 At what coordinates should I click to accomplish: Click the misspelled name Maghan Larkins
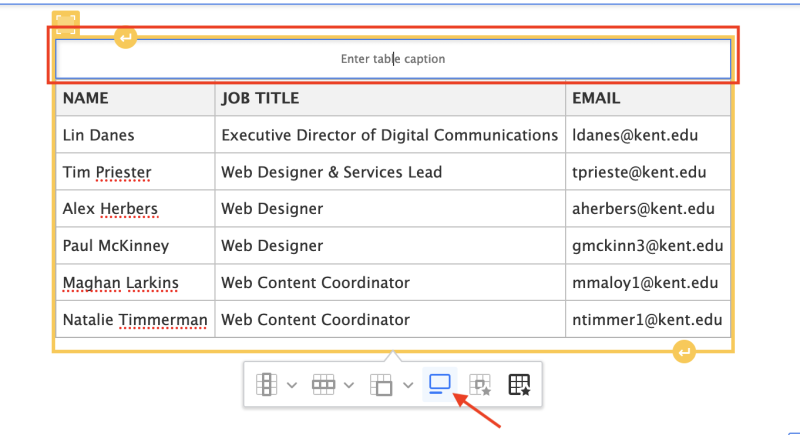coord(120,283)
